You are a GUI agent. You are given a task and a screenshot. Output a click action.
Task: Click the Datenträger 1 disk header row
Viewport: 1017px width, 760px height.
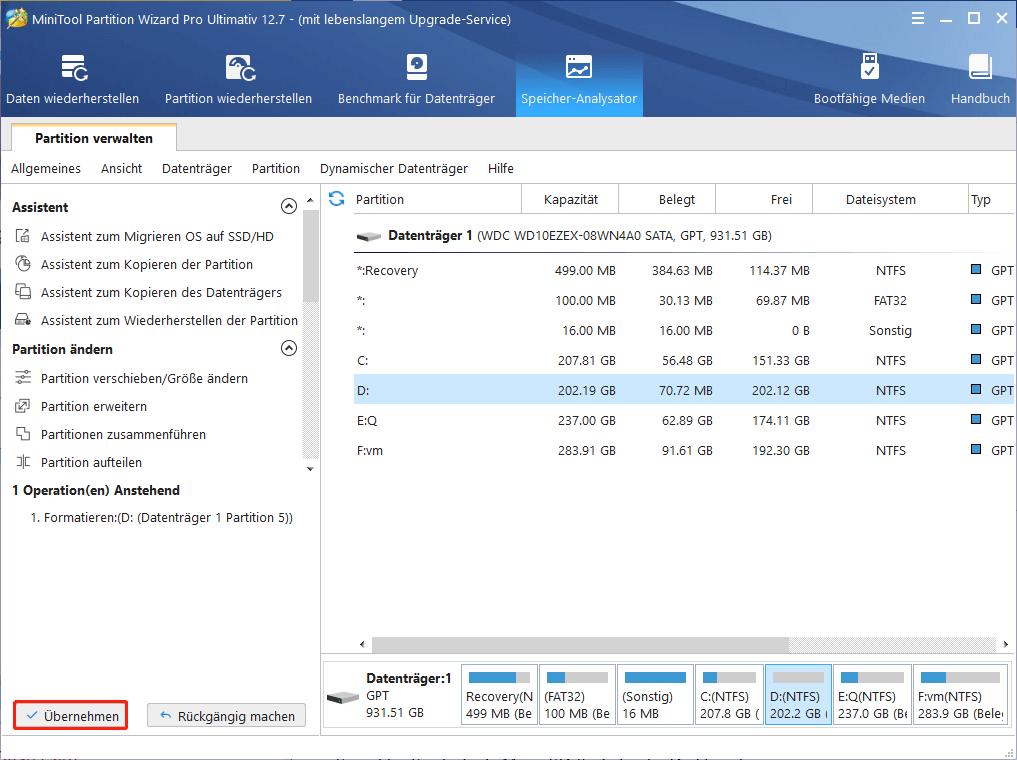coord(684,235)
